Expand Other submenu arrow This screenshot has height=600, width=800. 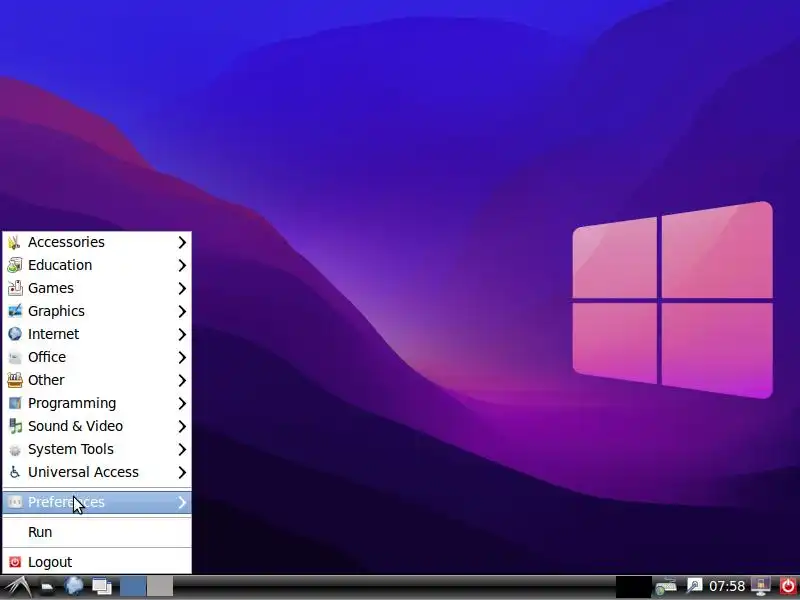coord(182,380)
